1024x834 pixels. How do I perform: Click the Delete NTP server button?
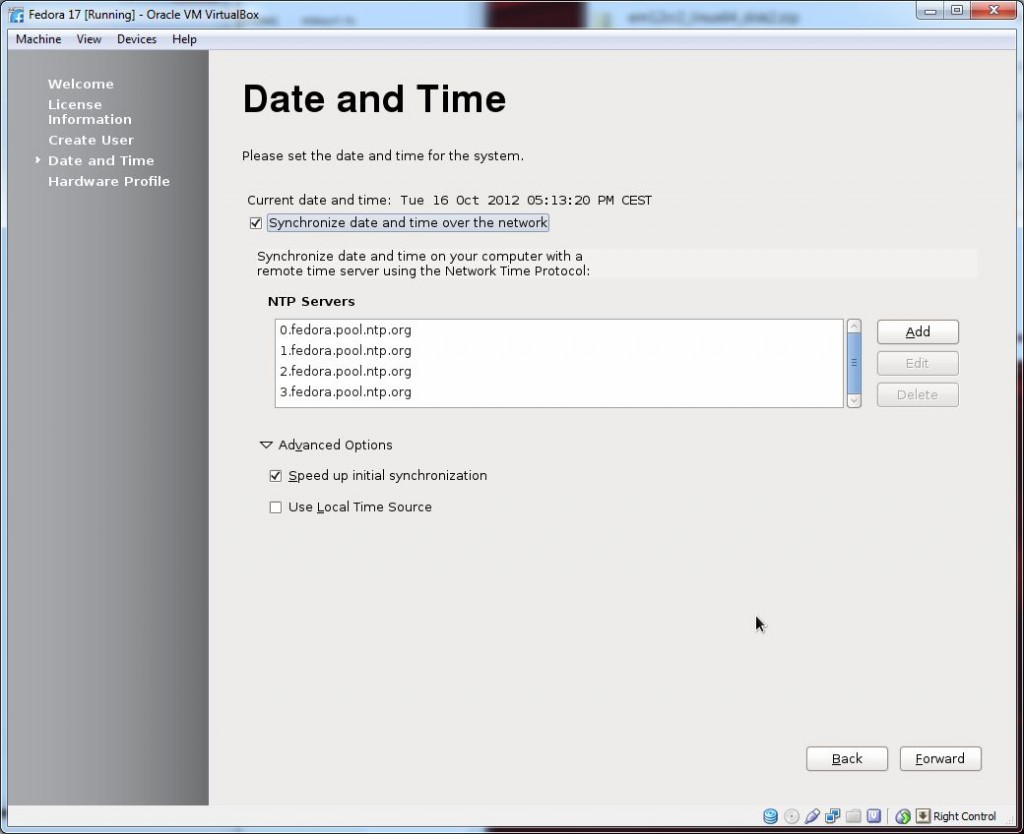pos(918,394)
